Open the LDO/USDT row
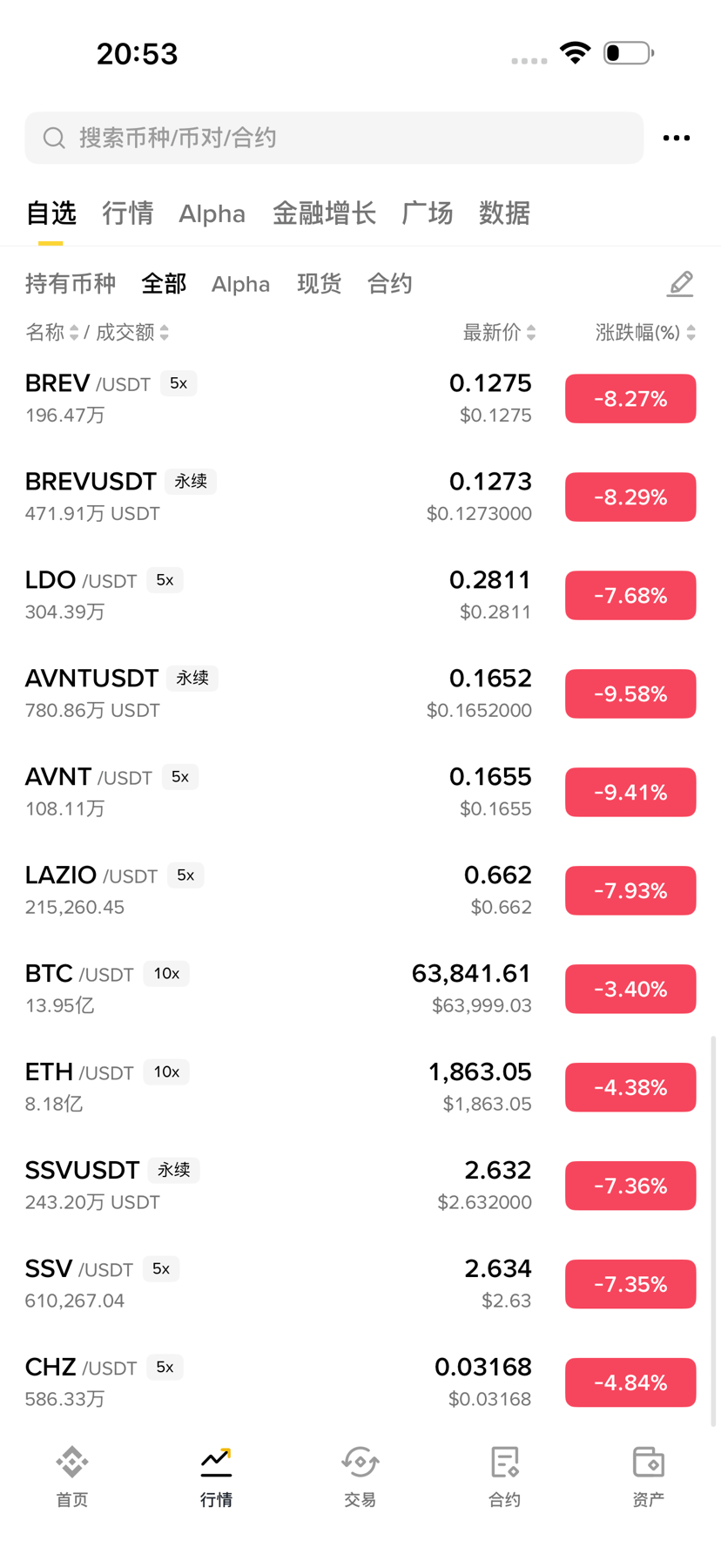The image size is (721, 1568). coord(261,595)
